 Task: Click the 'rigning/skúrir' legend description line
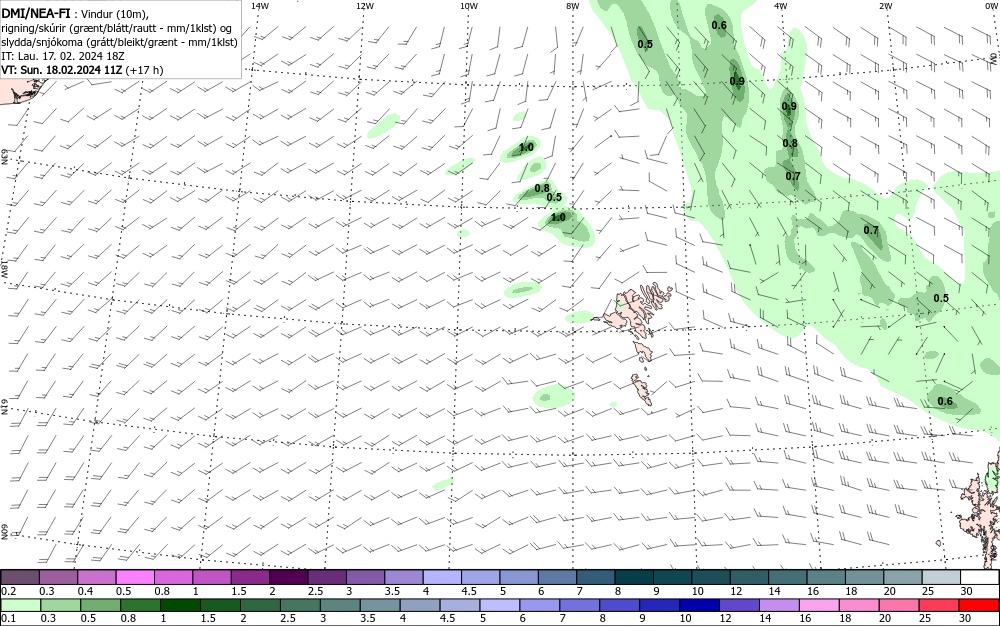tap(117, 28)
